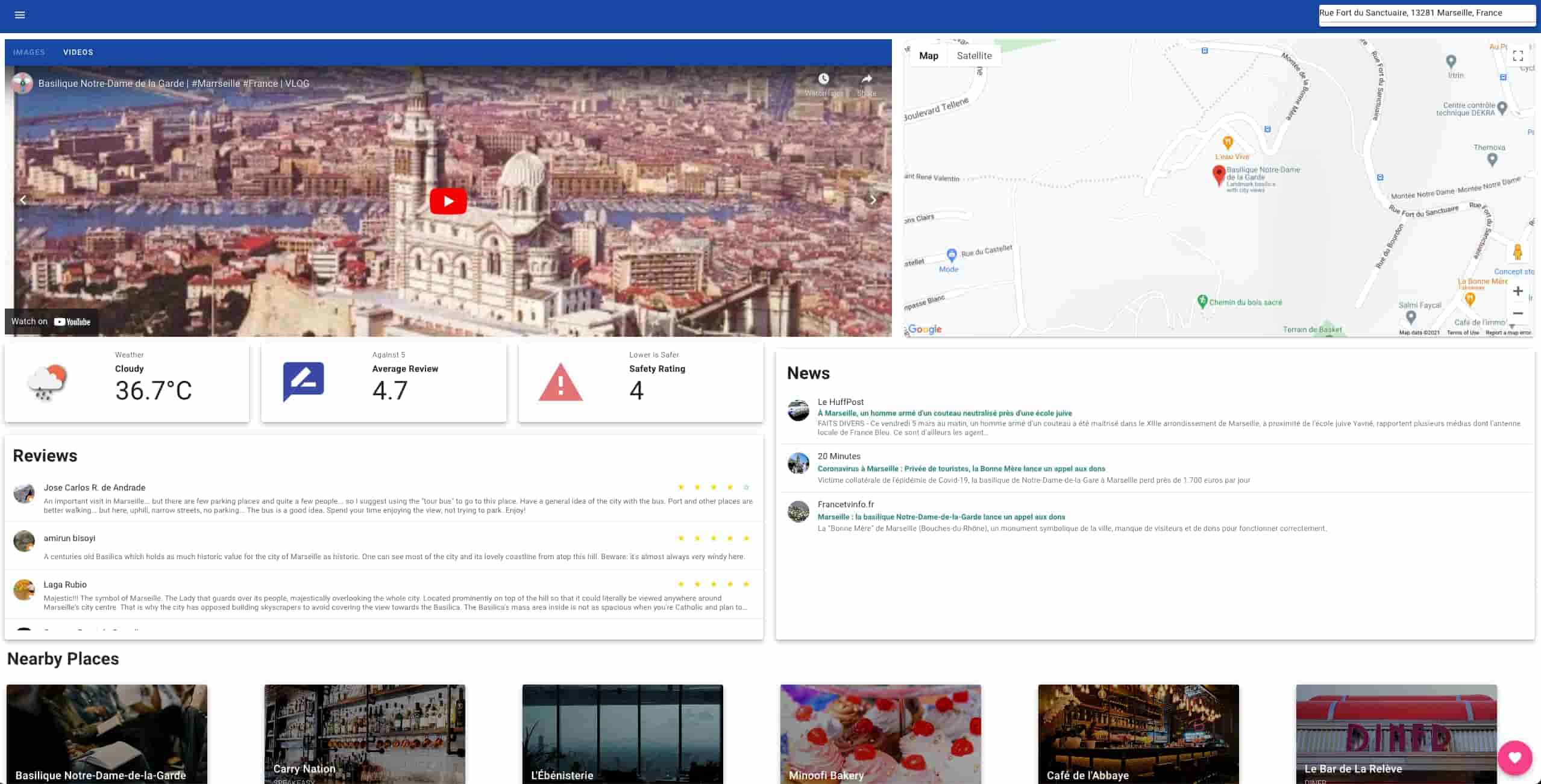Open the 20 Minutes Coronavirus à Marseille headline
The height and width of the screenshot is (784, 1541).
pyautogui.click(x=961, y=469)
